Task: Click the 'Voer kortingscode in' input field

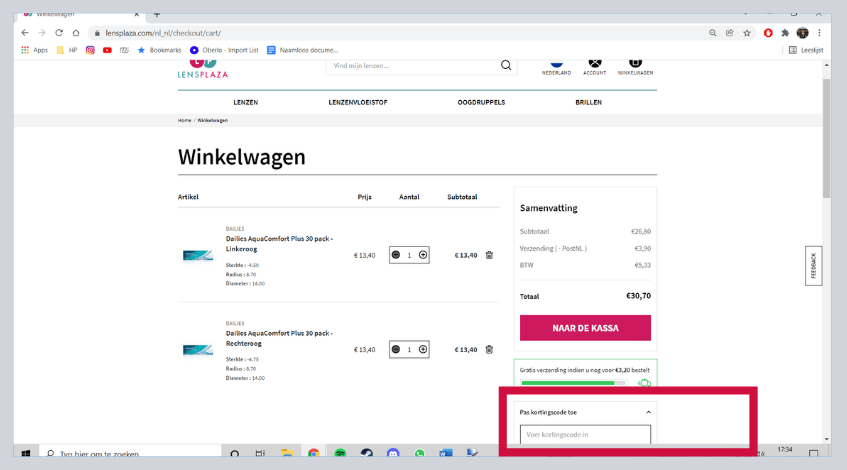Action: (586, 434)
